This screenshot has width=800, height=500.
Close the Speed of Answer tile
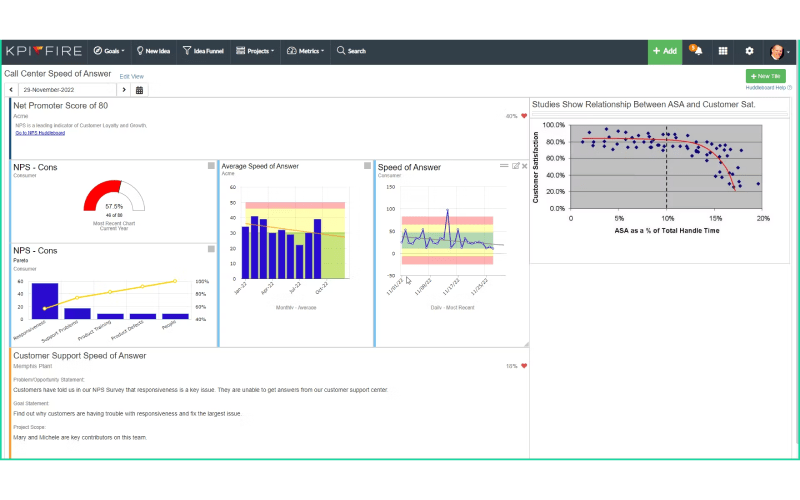click(525, 166)
